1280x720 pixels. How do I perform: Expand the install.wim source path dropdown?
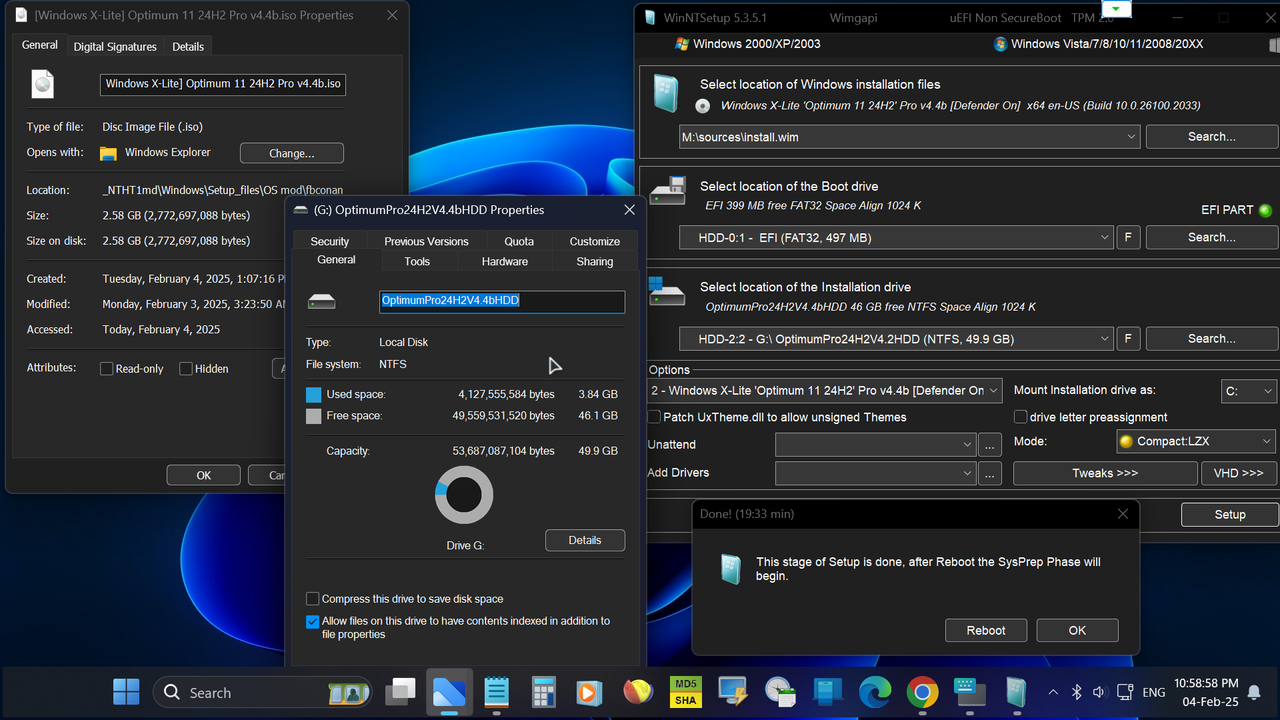click(x=1131, y=136)
